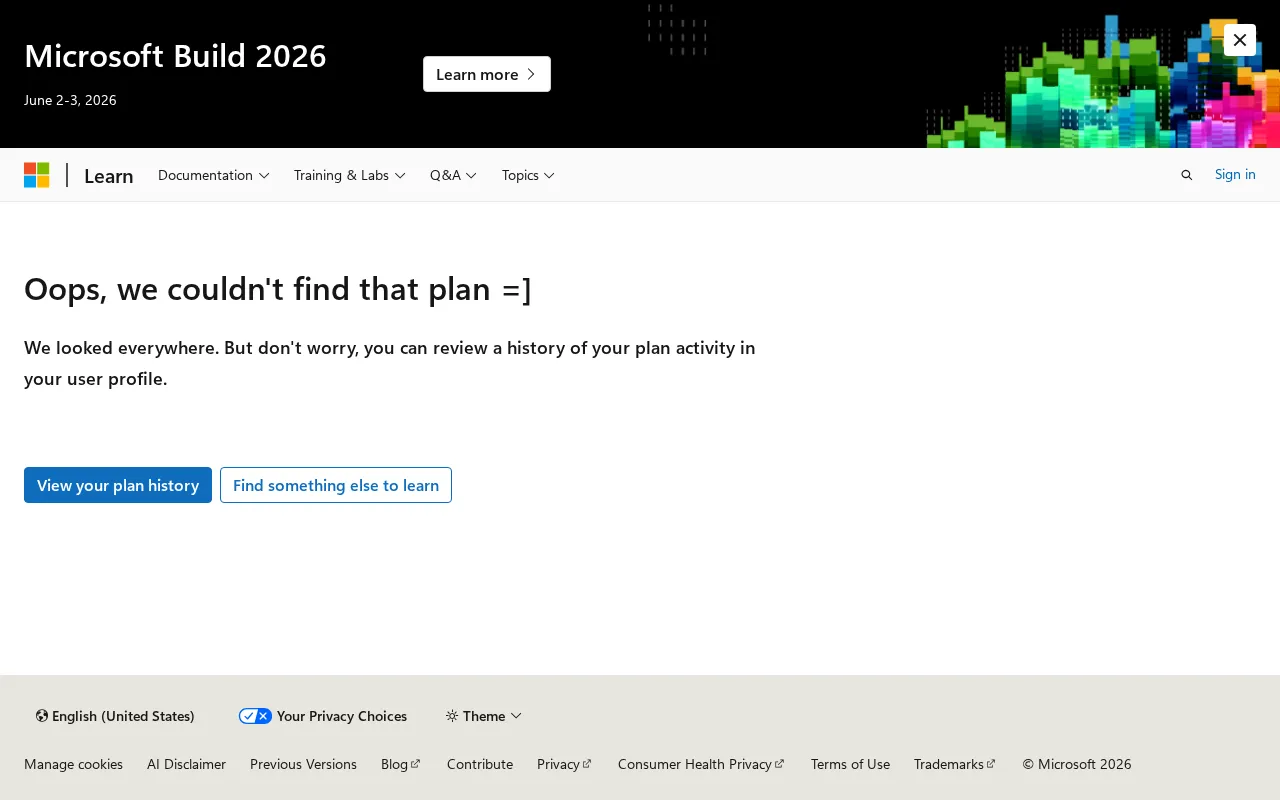Viewport: 1280px width, 800px height.
Task: Click View your plan history button
Action: (x=118, y=485)
